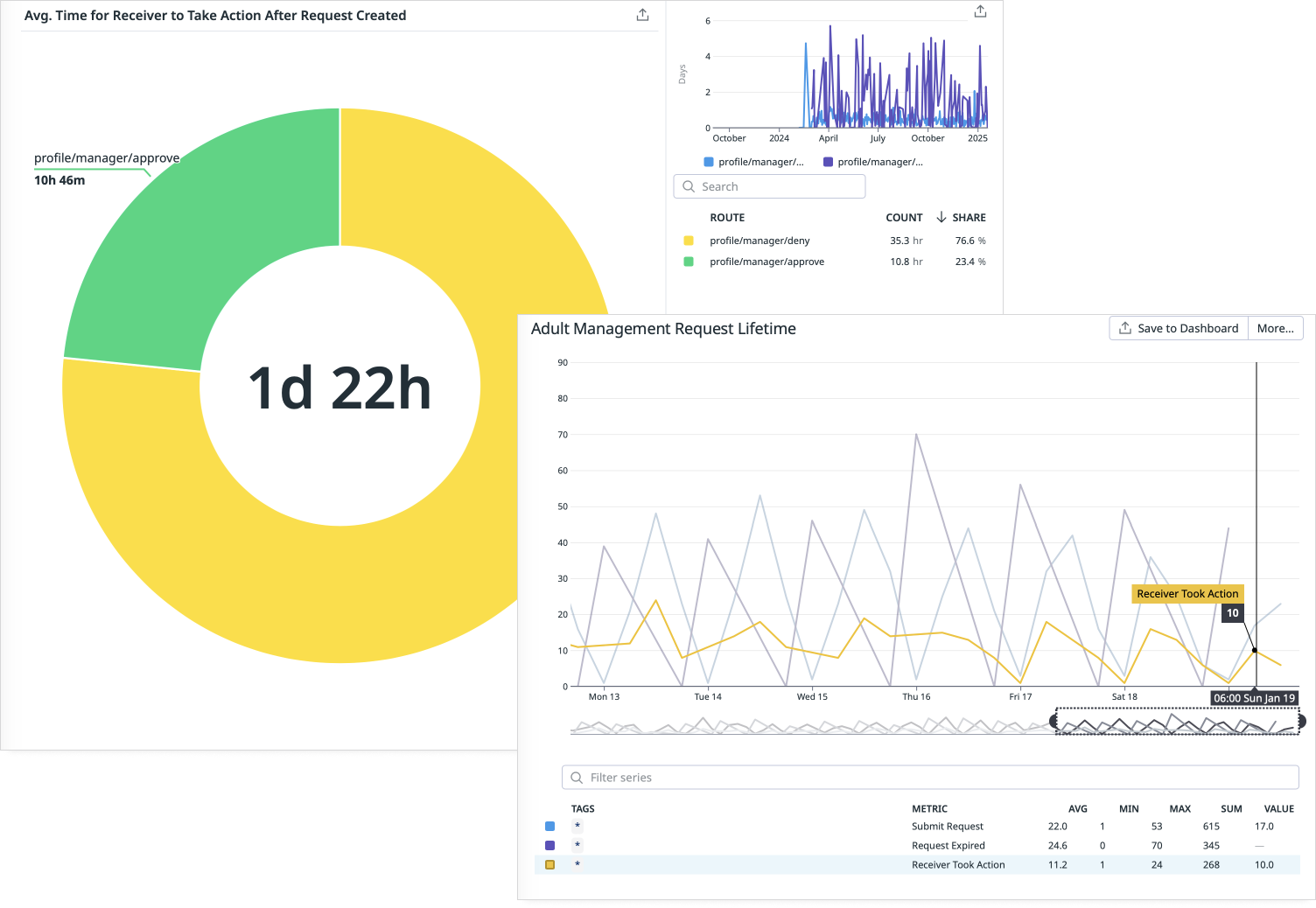Open the More... dropdown menu

click(1275, 329)
